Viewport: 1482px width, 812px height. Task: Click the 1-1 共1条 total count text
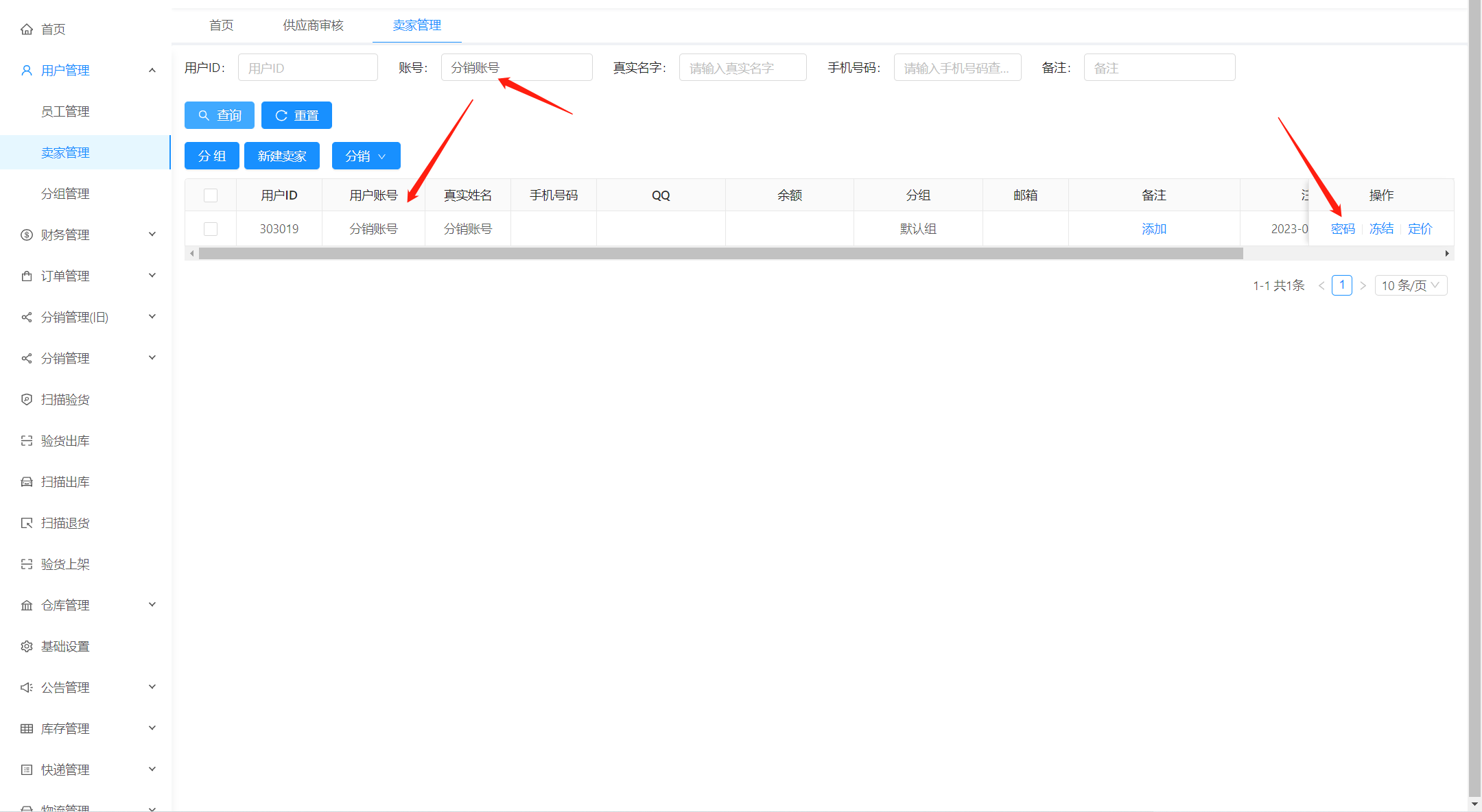tap(1279, 285)
